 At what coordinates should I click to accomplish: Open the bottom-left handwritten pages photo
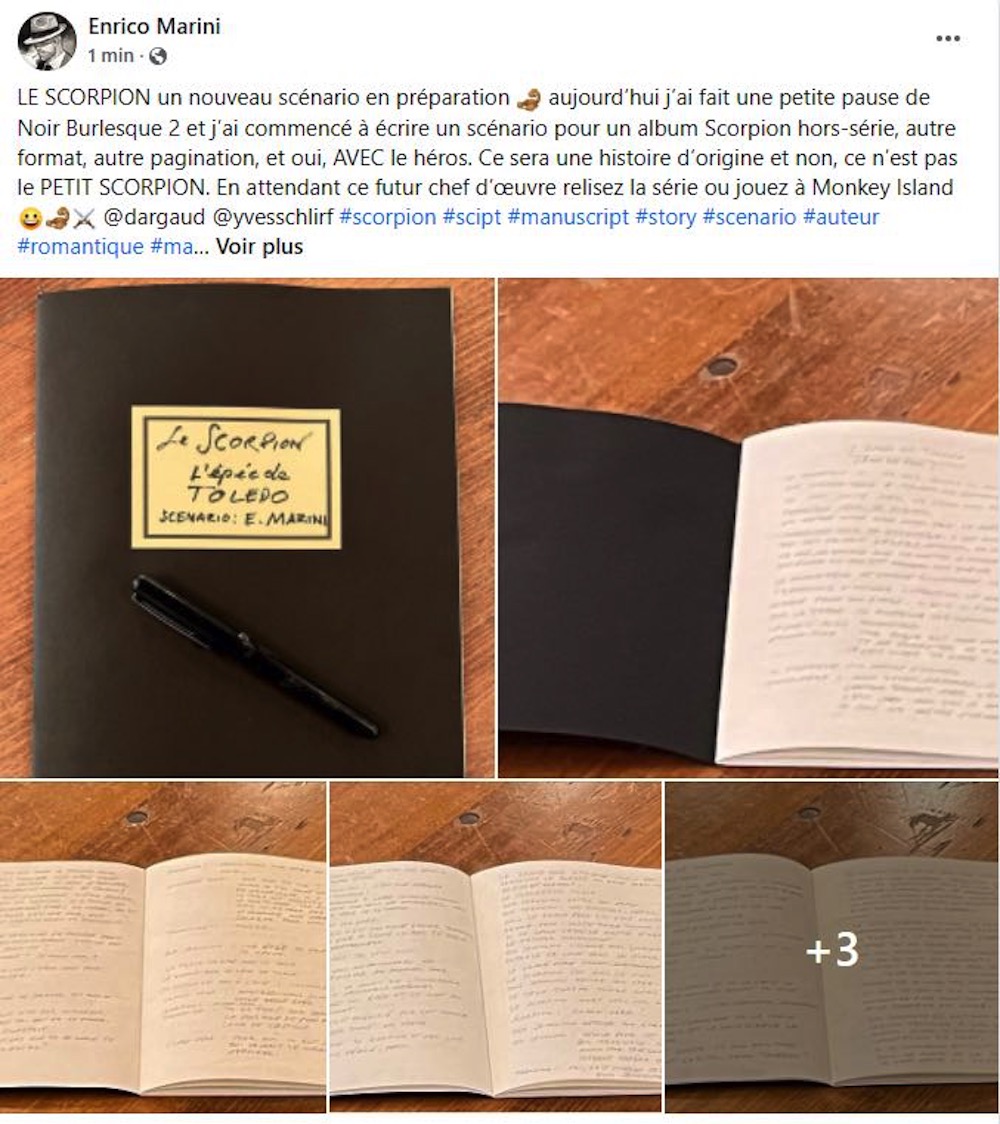click(x=163, y=947)
